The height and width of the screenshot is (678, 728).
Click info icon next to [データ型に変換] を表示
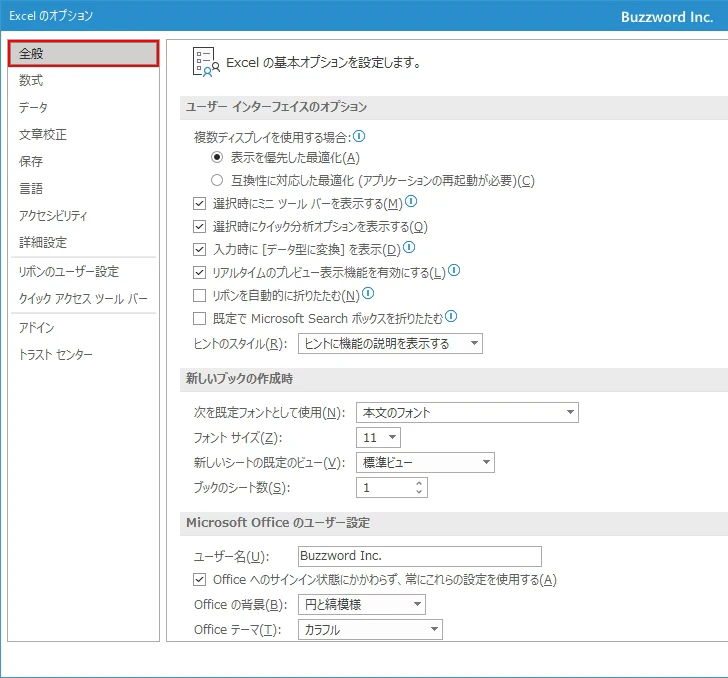[x=408, y=248]
